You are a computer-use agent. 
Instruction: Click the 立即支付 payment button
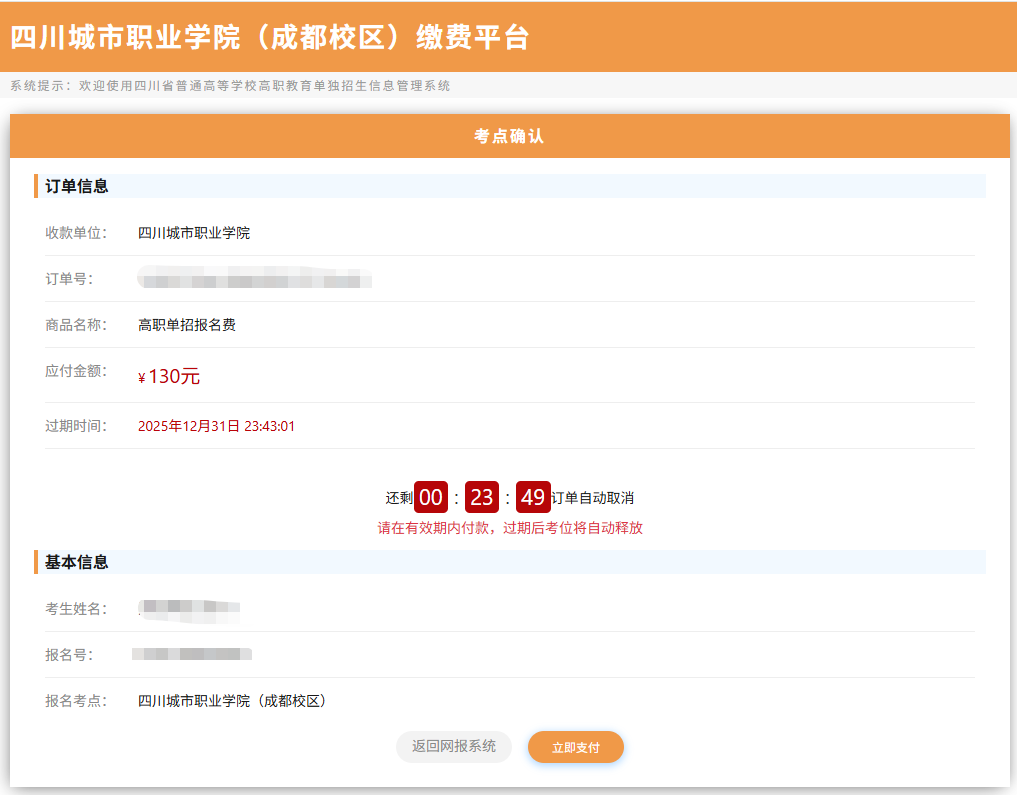point(575,747)
